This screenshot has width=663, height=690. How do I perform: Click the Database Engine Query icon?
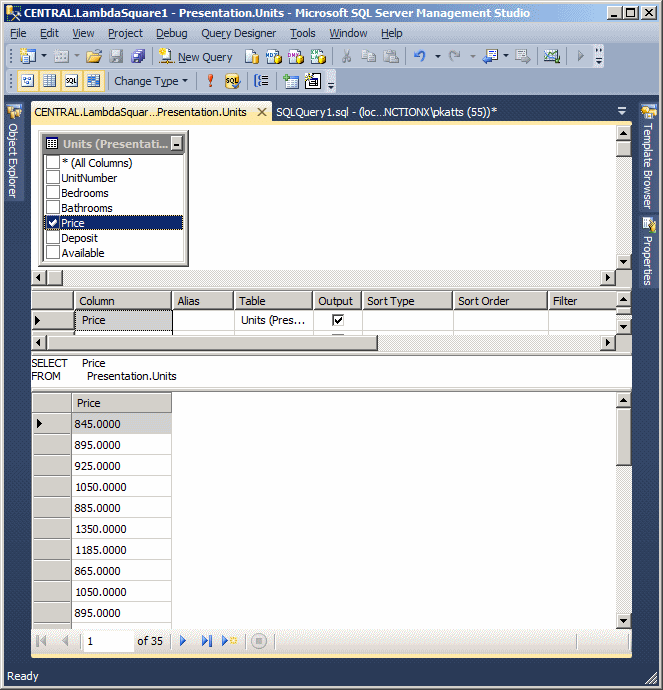(x=252, y=56)
